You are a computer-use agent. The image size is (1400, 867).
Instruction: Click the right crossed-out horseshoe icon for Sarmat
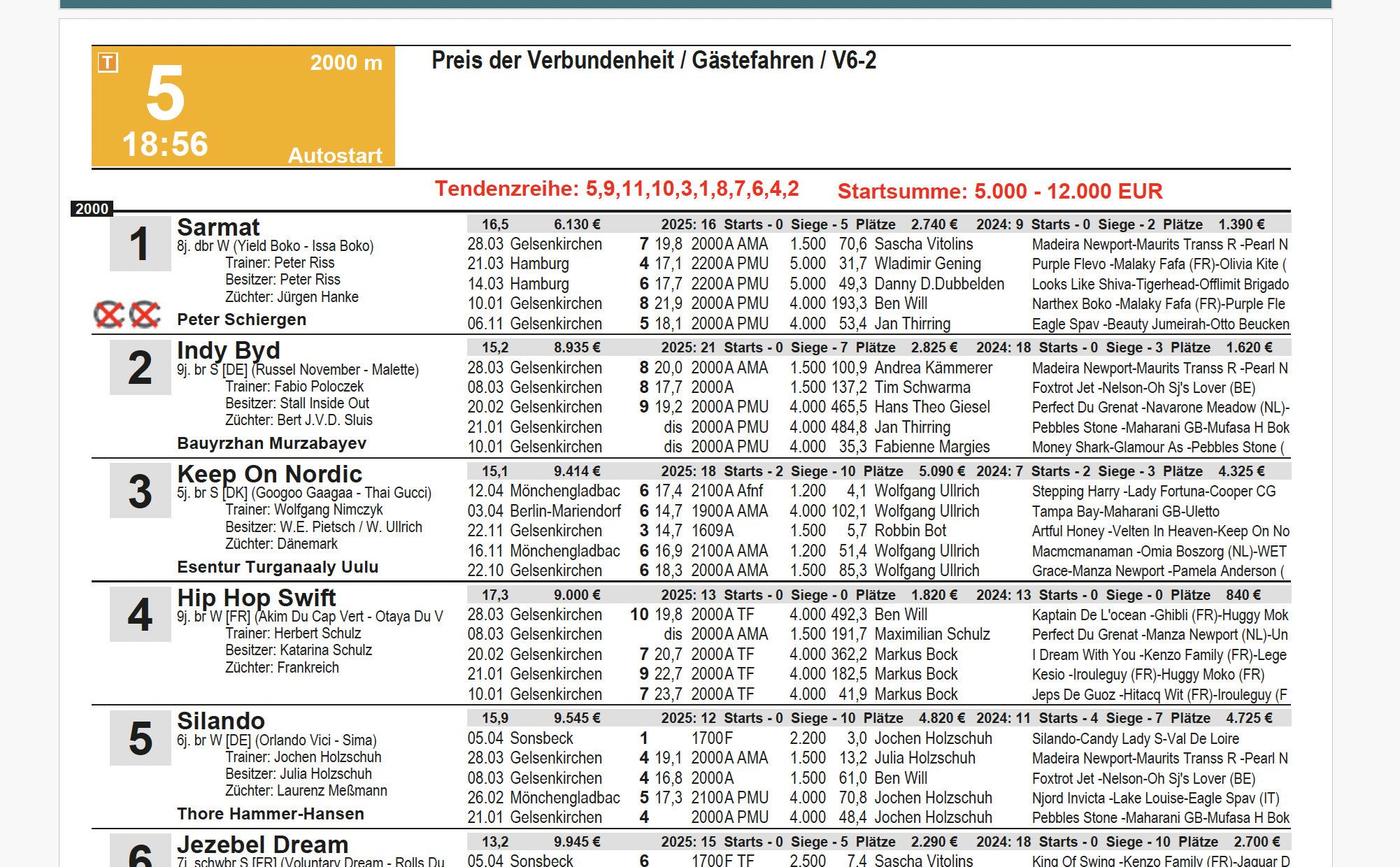145,315
